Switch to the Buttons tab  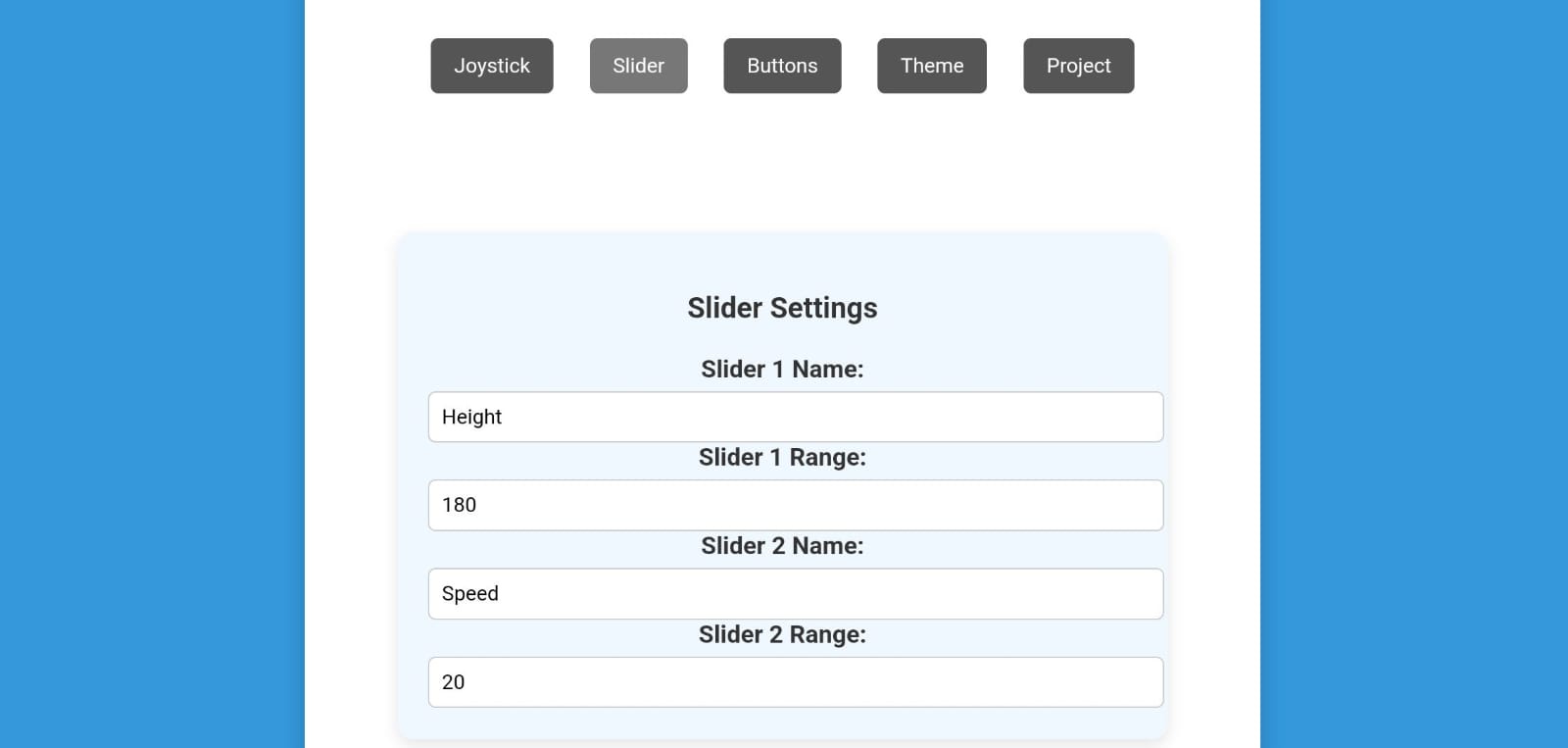[x=782, y=66]
